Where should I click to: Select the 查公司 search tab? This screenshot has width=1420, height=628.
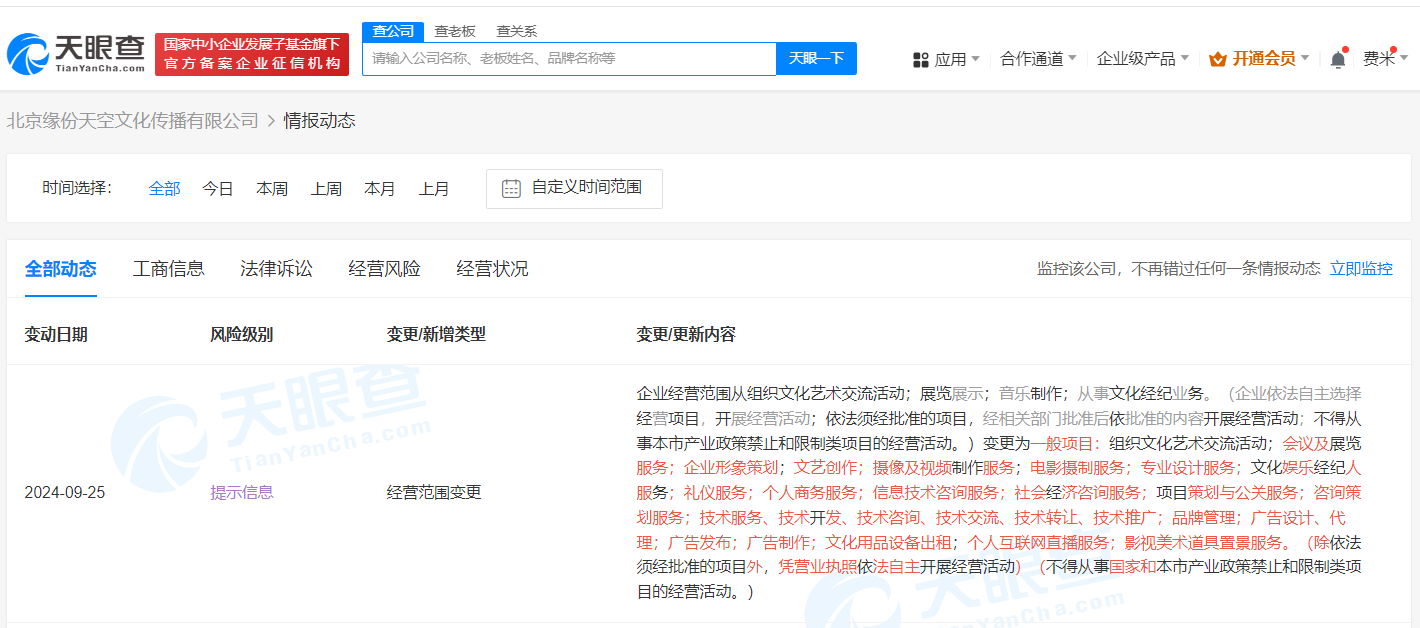coord(393,31)
